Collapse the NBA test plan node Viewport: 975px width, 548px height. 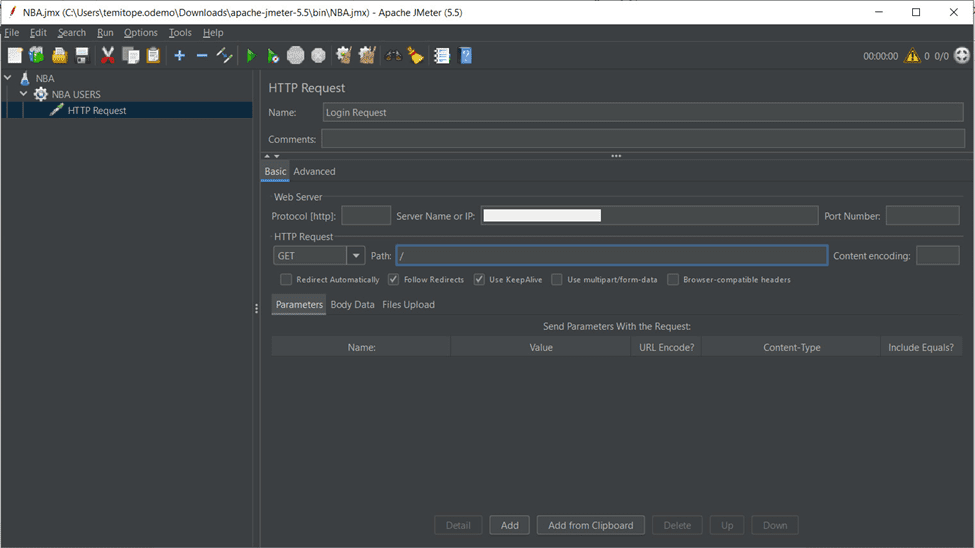(9, 78)
